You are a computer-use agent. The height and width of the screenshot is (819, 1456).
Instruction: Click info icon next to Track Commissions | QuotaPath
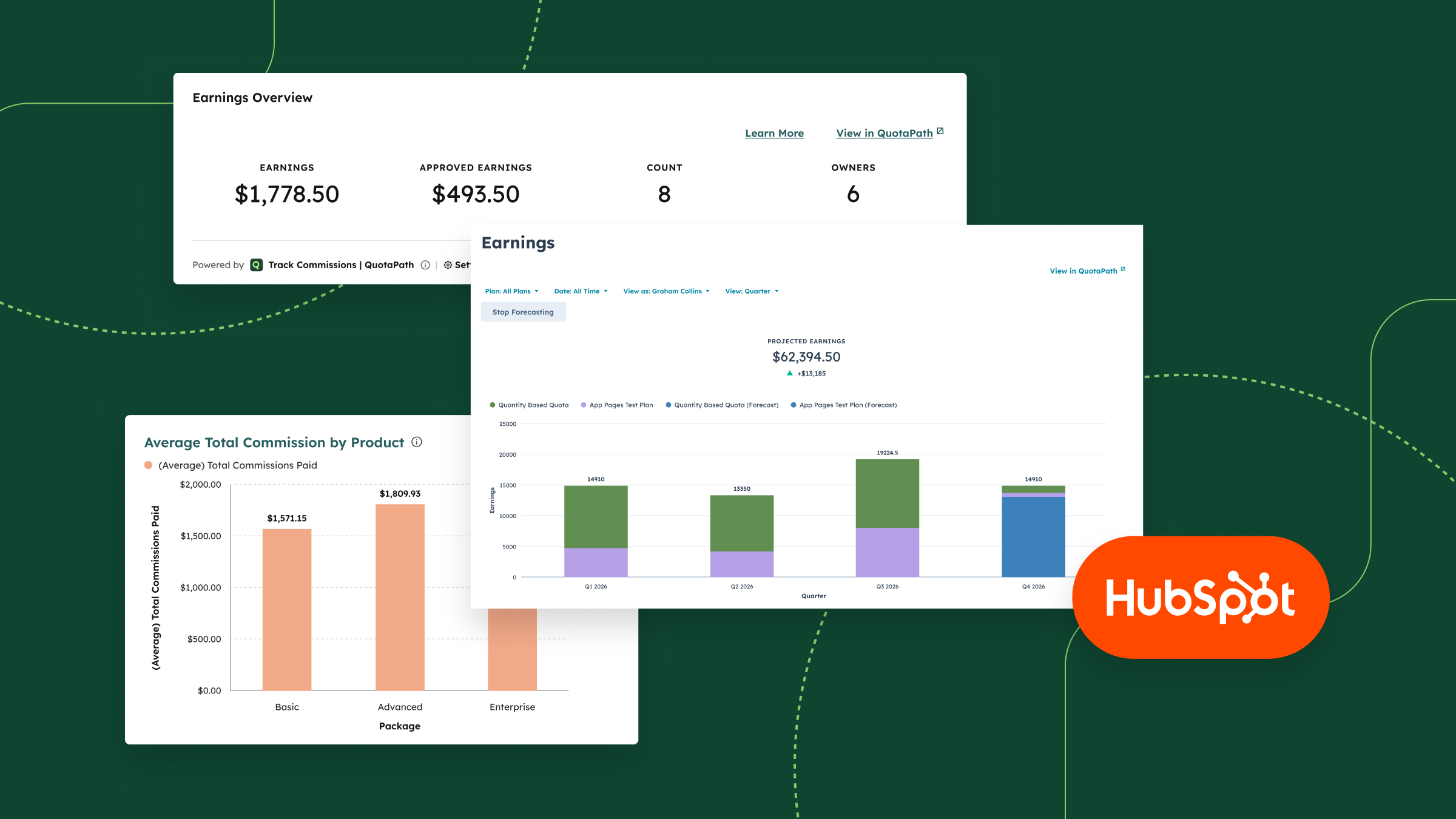point(425,265)
